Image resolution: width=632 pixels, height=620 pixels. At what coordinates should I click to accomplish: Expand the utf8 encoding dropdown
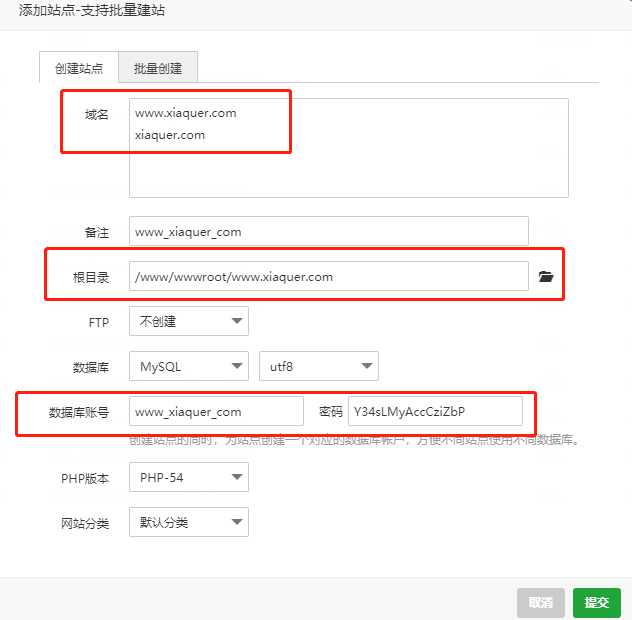click(x=319, y=366)
